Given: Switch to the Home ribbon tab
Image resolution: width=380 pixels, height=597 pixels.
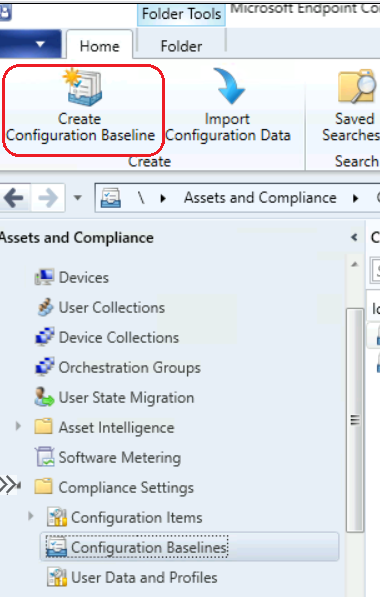Looking at the screenshot, I should (x=99, y=46).
